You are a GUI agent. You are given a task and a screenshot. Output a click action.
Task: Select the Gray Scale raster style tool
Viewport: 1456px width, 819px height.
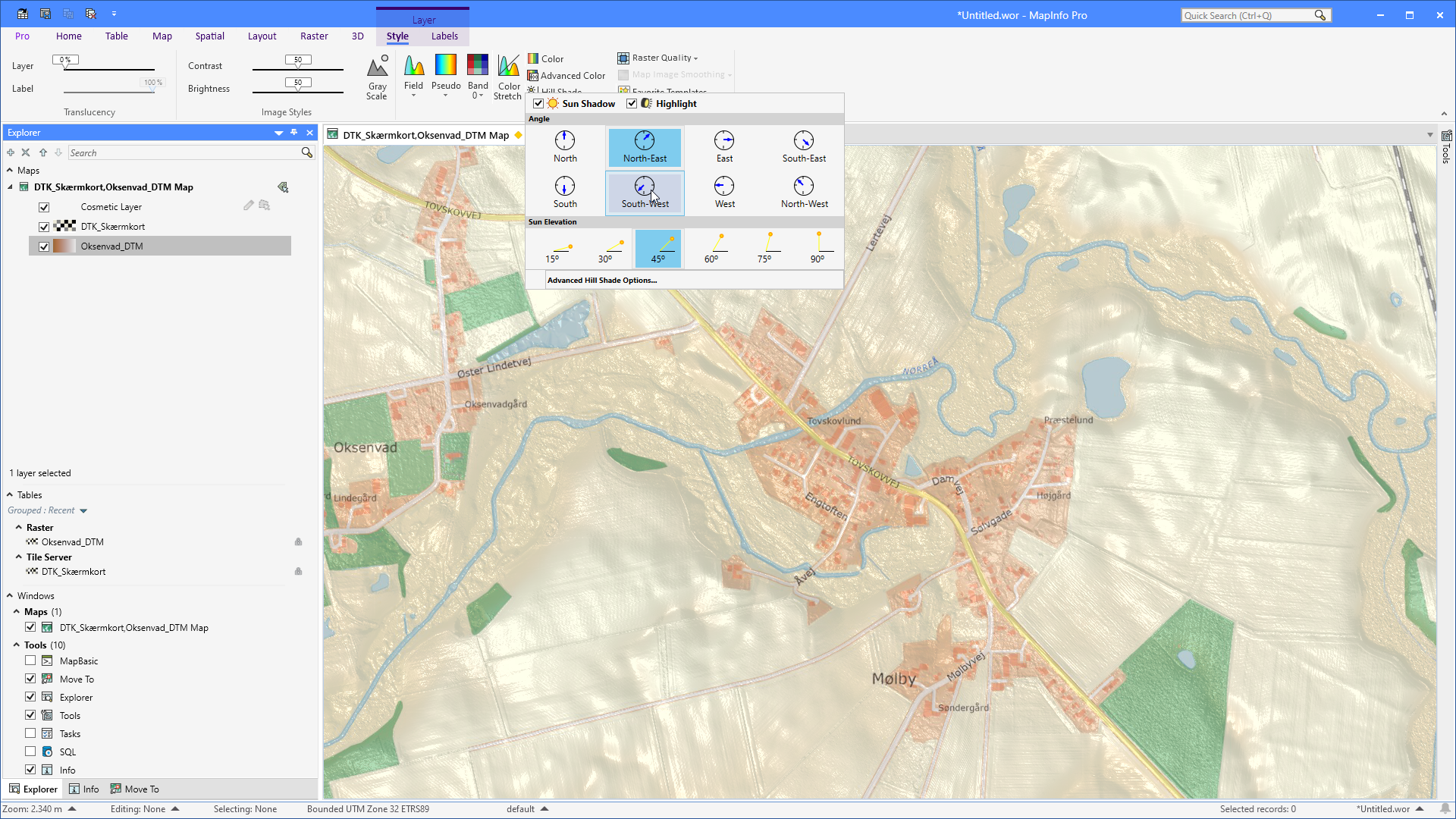[x=377, y=76]
